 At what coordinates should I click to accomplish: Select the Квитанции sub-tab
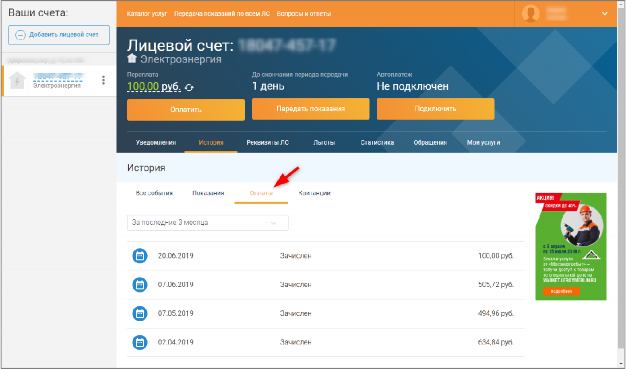[x=315, y=193]
